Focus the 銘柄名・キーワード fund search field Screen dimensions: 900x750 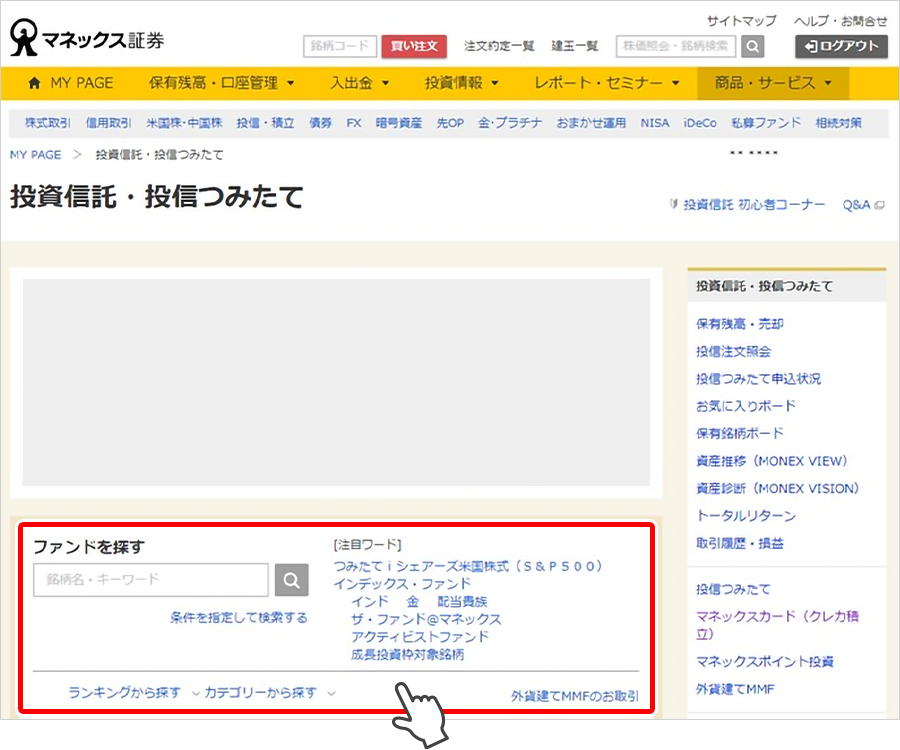tap(151, 580)
